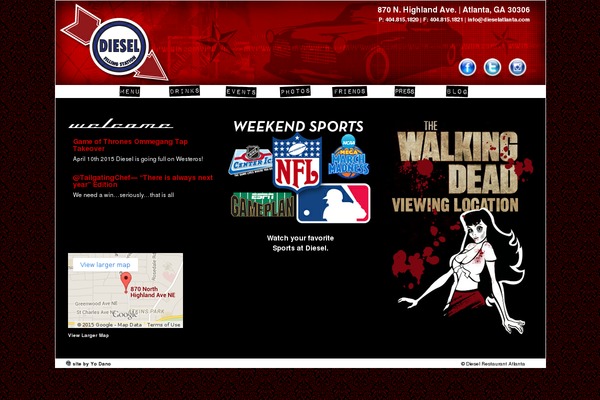Click 'We need a win…seriously…that is all' text
The width and height of the screenshot is (600, 400).
[x=123, y=195]
